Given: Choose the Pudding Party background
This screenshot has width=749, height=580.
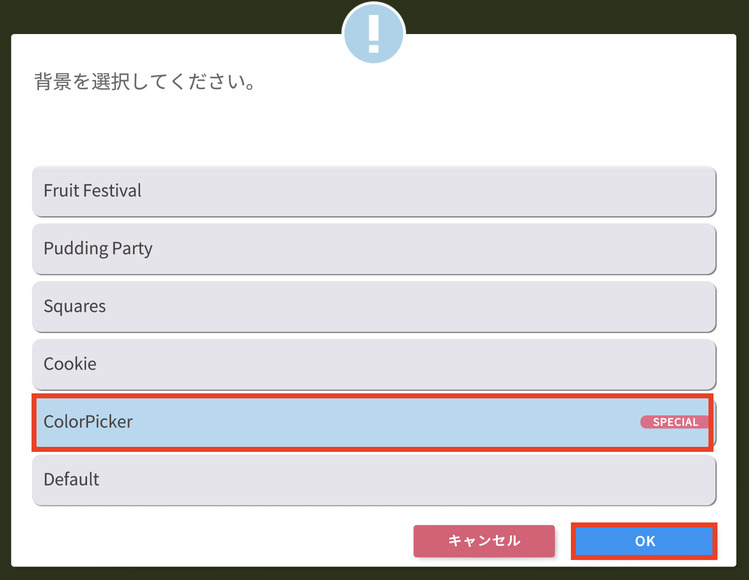Looking at the screenshot, I should (374, 248).
